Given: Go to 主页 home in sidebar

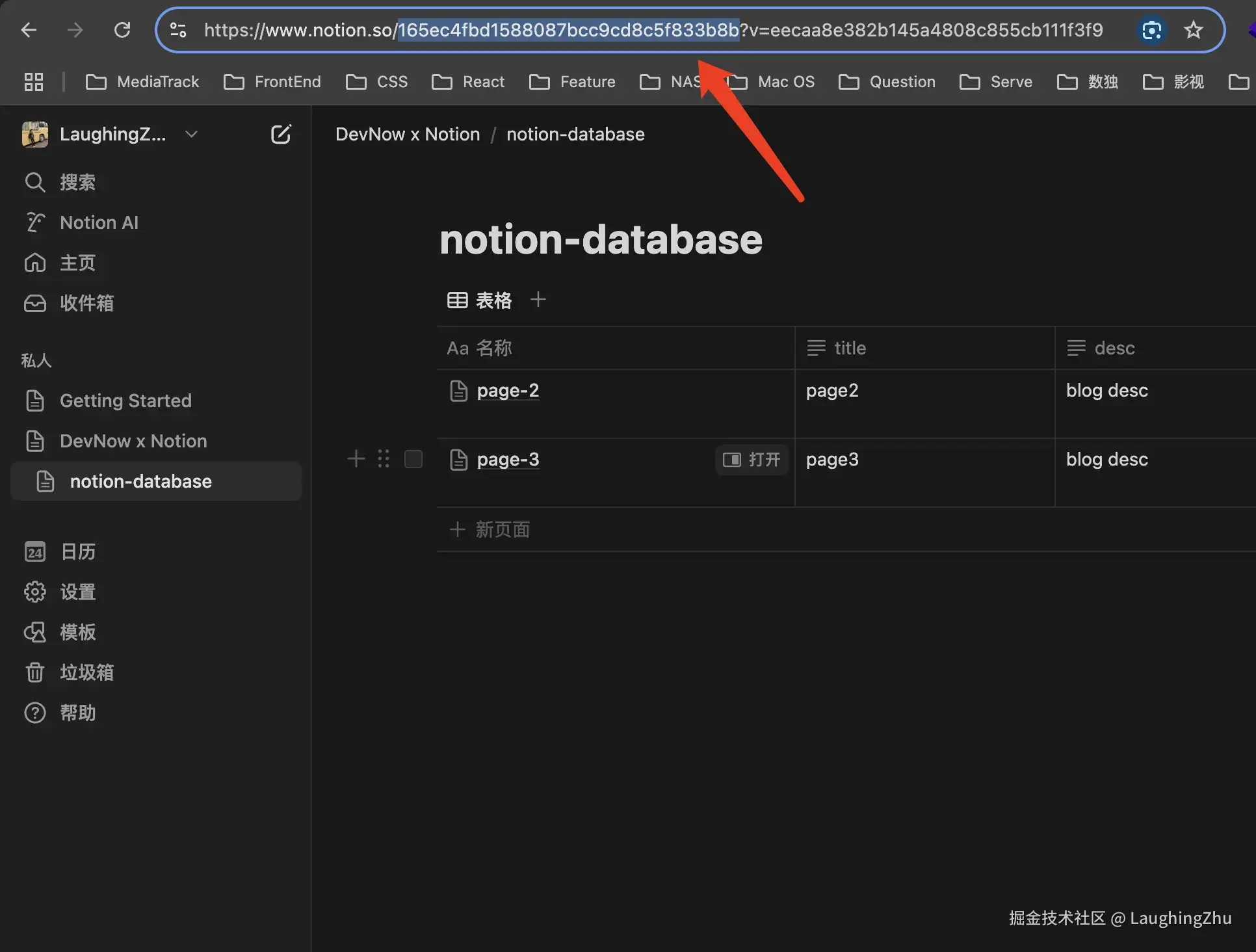Looking at the screenshot, I should point(77,263).
